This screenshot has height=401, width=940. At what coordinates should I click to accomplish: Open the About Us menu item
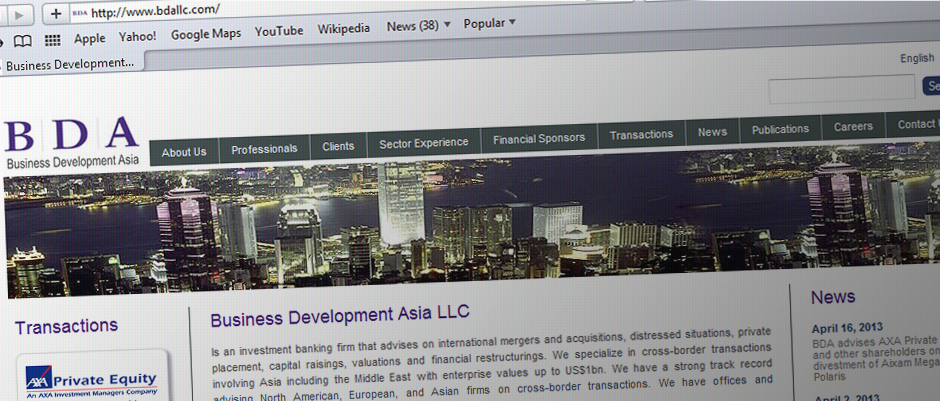(183, 152)
